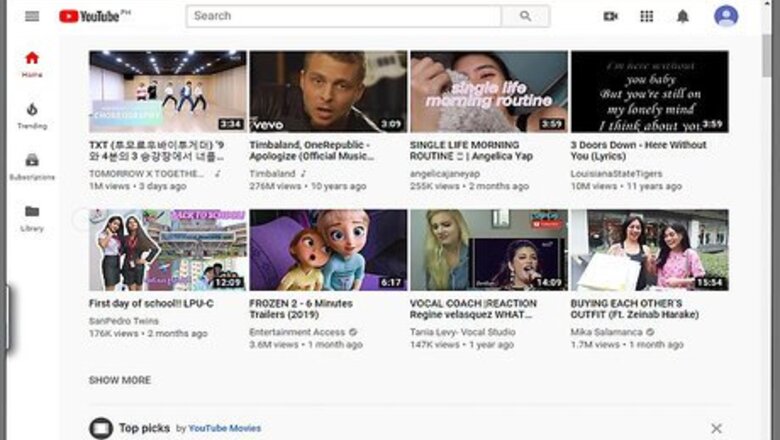The image size is (780, 440).
Task: Click the YouTube logo
Action: click(x=94, y=16)
